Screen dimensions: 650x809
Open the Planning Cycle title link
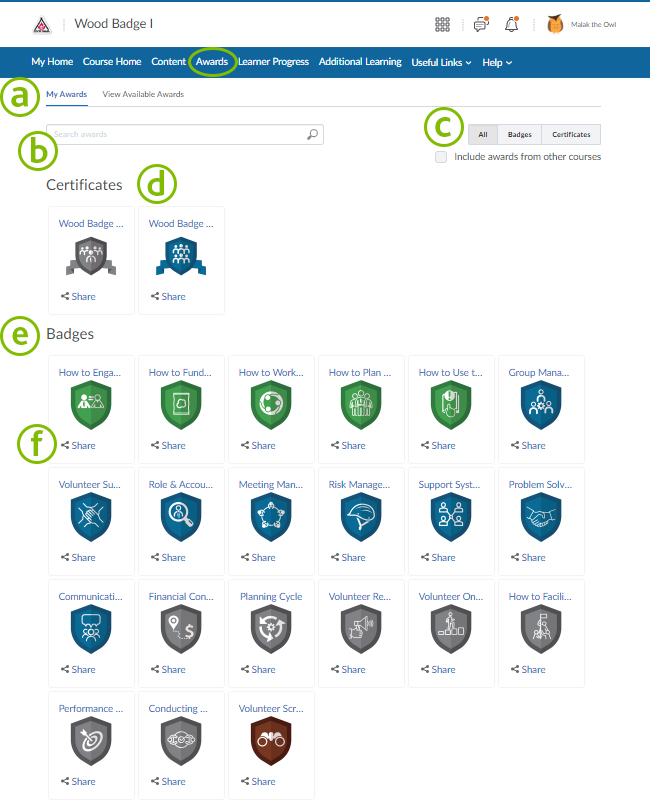[x=271, y=597]
